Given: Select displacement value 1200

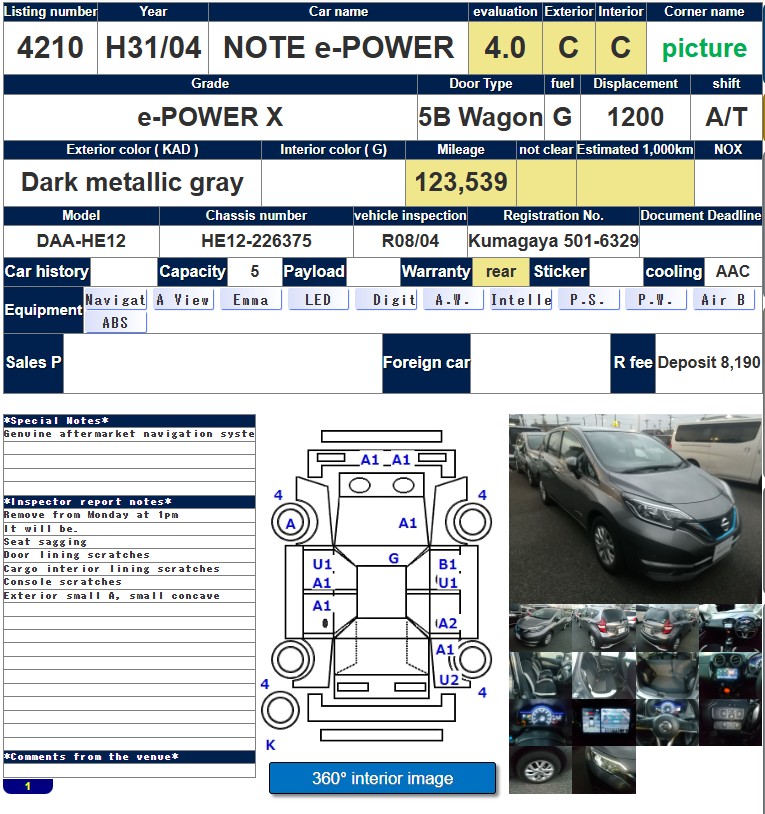Looking at the screenshot, I should point(635,117).
